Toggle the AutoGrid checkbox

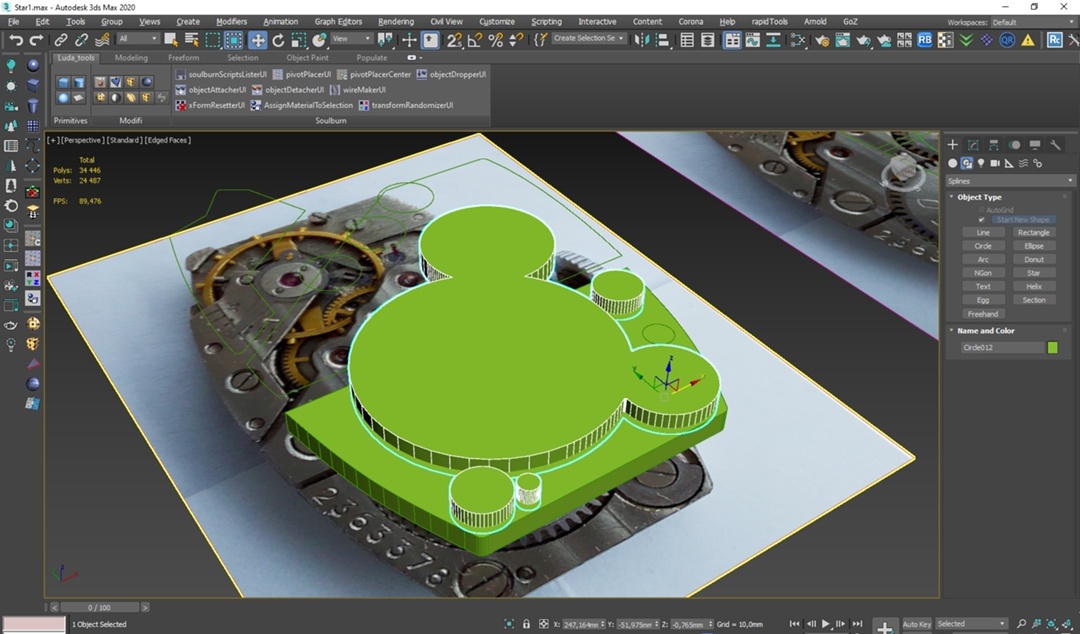click(x=982, y=209)
